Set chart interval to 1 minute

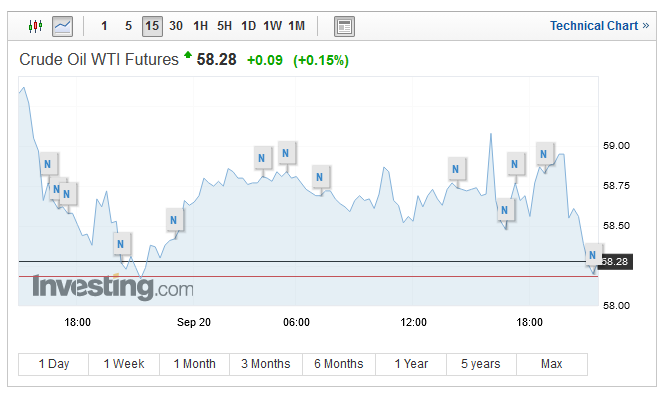[104, 26]
